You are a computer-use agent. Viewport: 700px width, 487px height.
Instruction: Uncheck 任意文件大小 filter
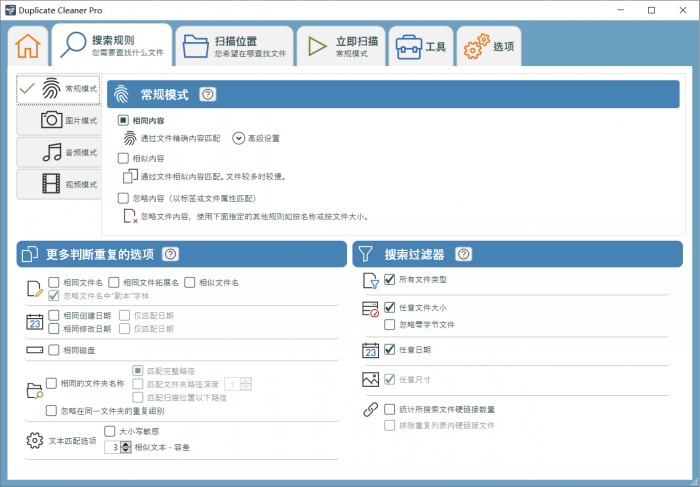[389, 307]
